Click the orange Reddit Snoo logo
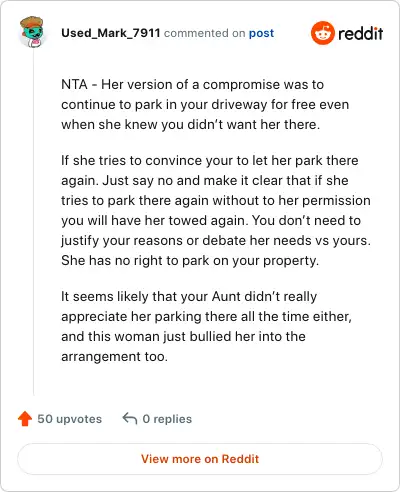This screenshot has width=400, height=492. (x=322, y=33)
